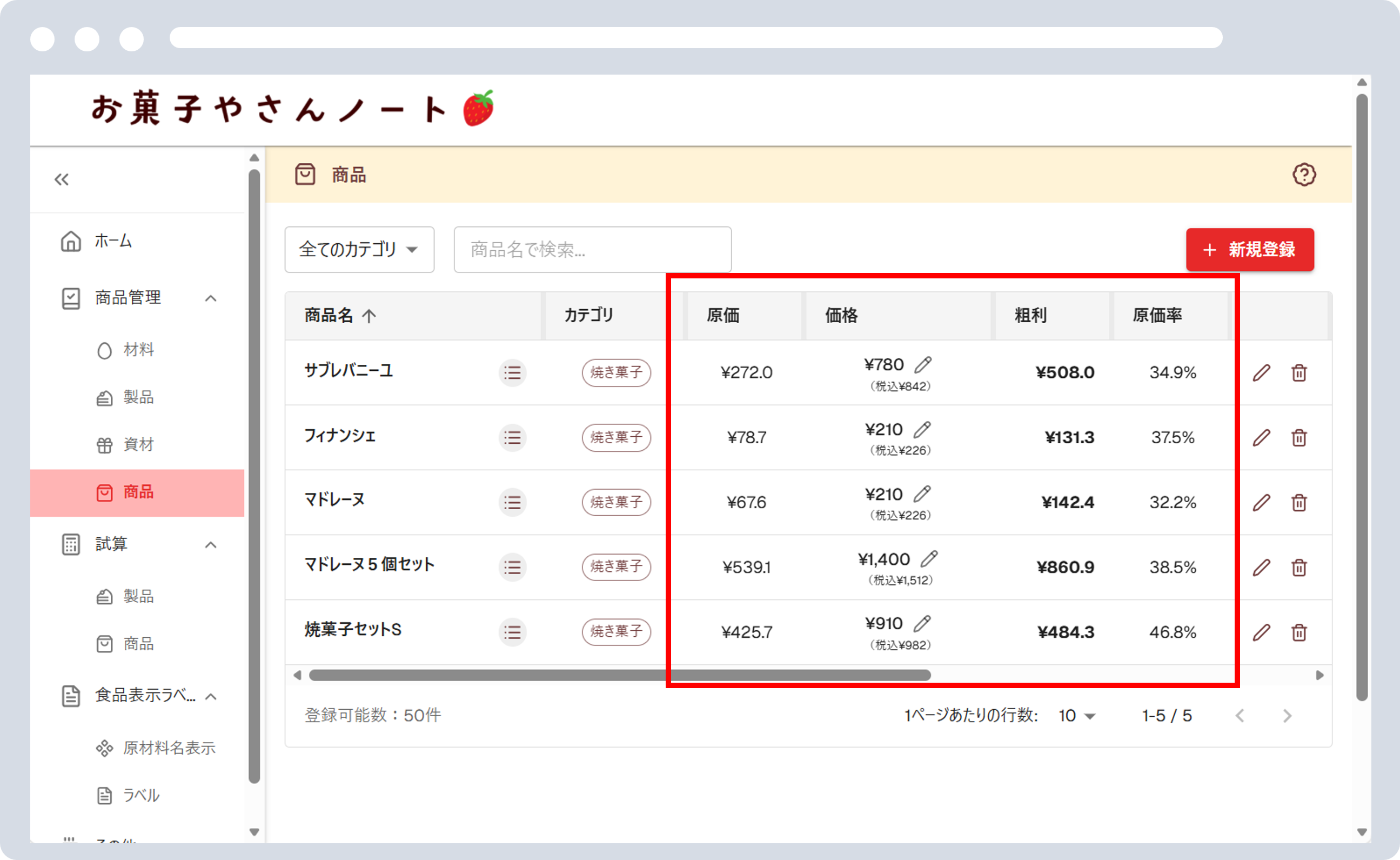1400x860 pixels.
Task: Open the help icon in the 商品 header
Action: tap(1304, 175)
